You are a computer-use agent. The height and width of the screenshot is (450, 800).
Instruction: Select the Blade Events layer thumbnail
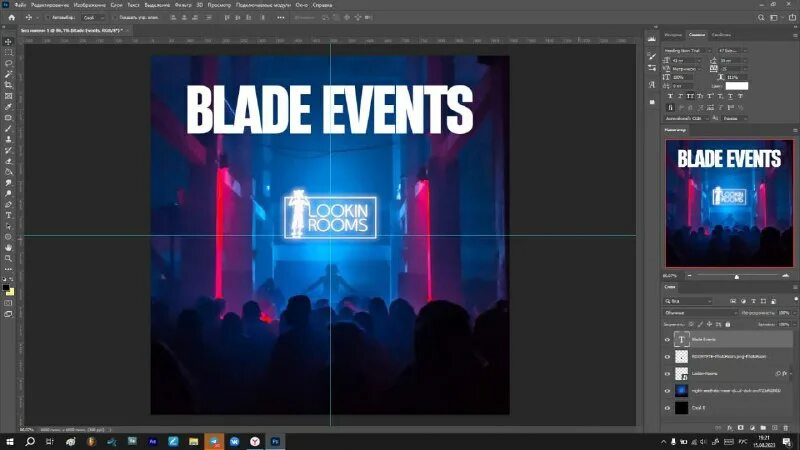pyautogui.click(x=681, y=339)
